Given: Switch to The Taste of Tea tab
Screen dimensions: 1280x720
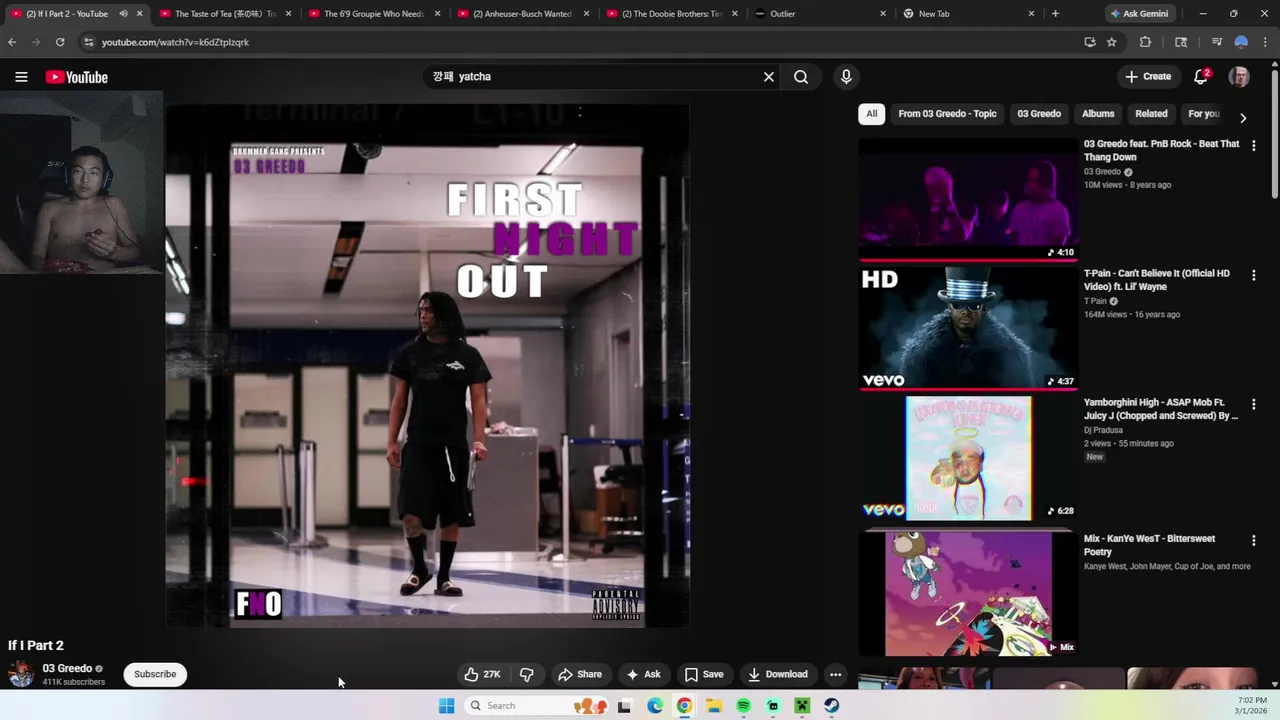Looking at the screenshot, I should 225,14.
